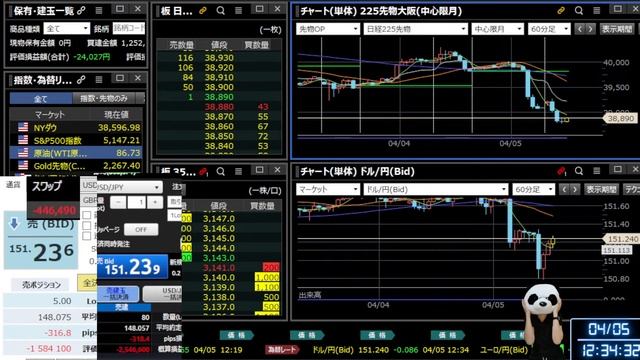Click the quantity input field showing 1
Viewport: 640px width, 360px height.
[137, 202]
